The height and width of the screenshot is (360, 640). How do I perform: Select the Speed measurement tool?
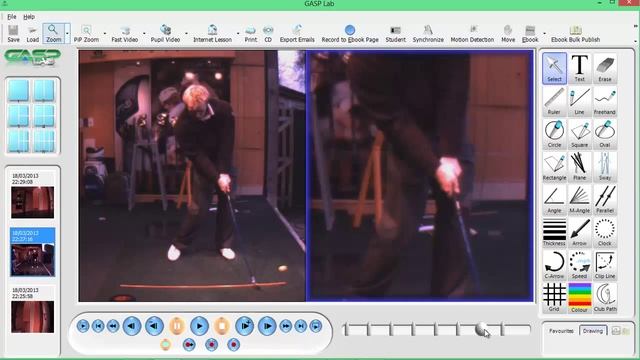tap(580, 265)
